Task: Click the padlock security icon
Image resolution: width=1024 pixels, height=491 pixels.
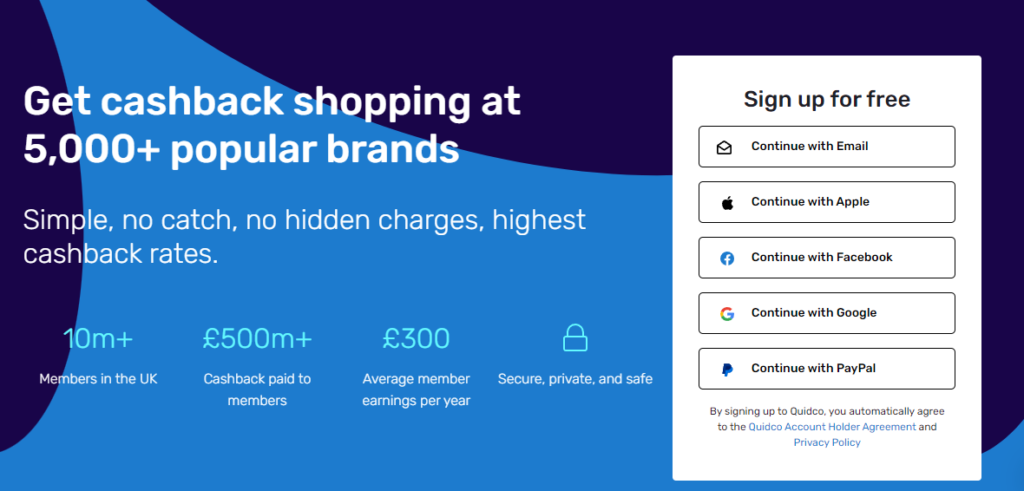Action: point(575,338)
